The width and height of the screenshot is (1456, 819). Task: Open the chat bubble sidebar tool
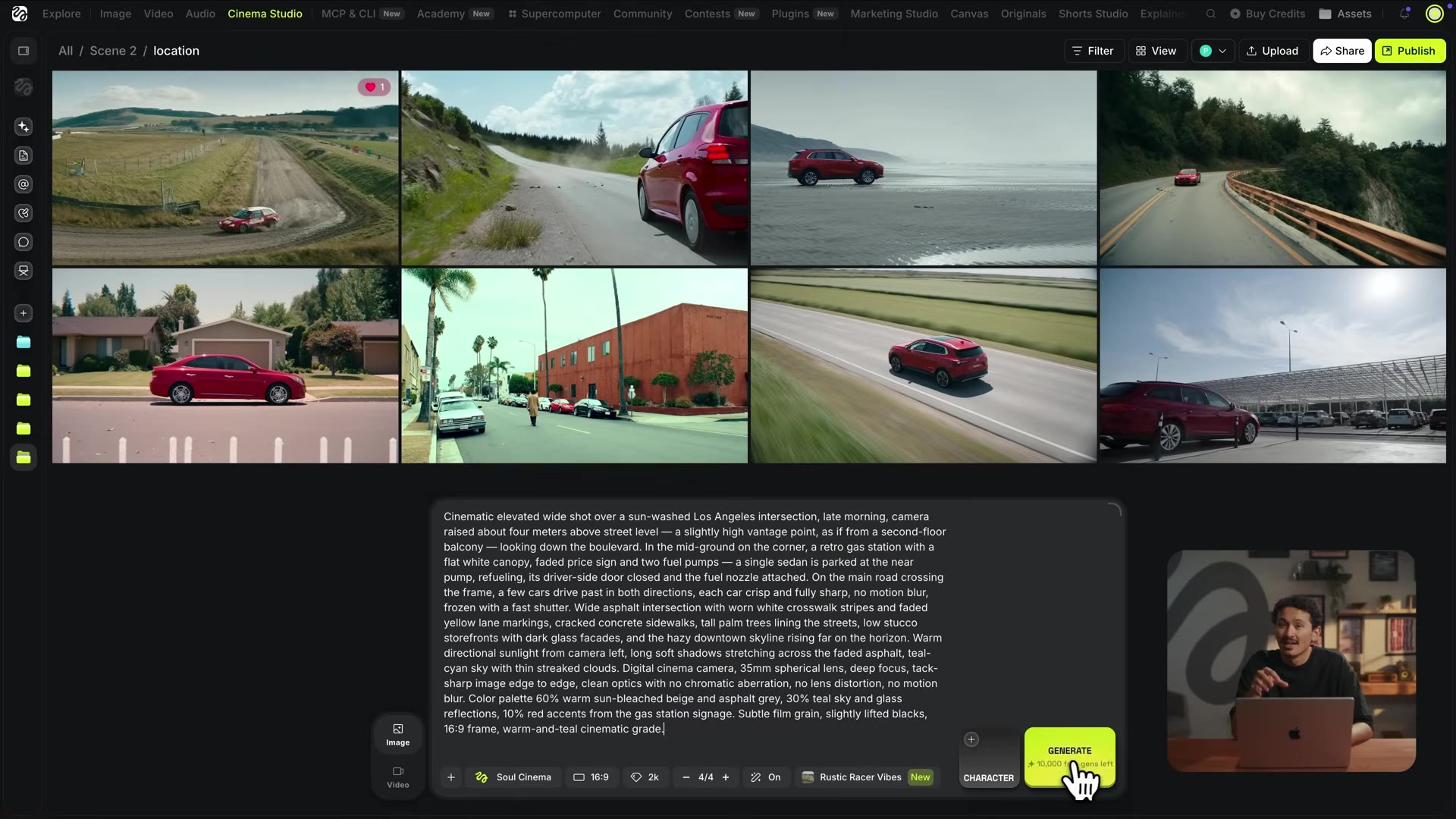[x=24, y=242]
